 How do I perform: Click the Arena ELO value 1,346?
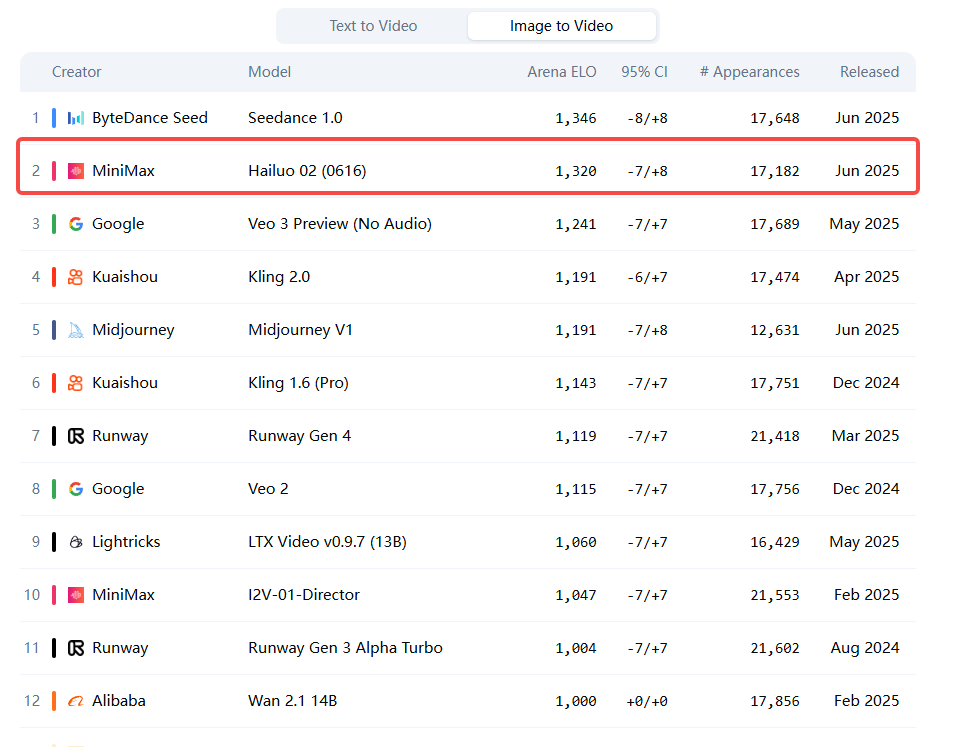click(576, 118)
